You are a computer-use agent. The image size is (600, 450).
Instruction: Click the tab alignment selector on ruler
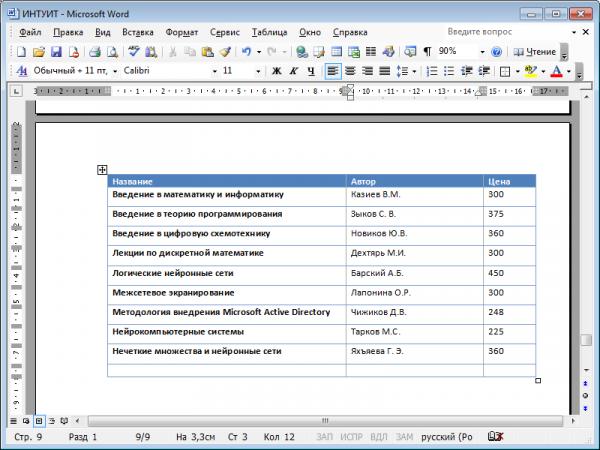click(x=16, y=91)
